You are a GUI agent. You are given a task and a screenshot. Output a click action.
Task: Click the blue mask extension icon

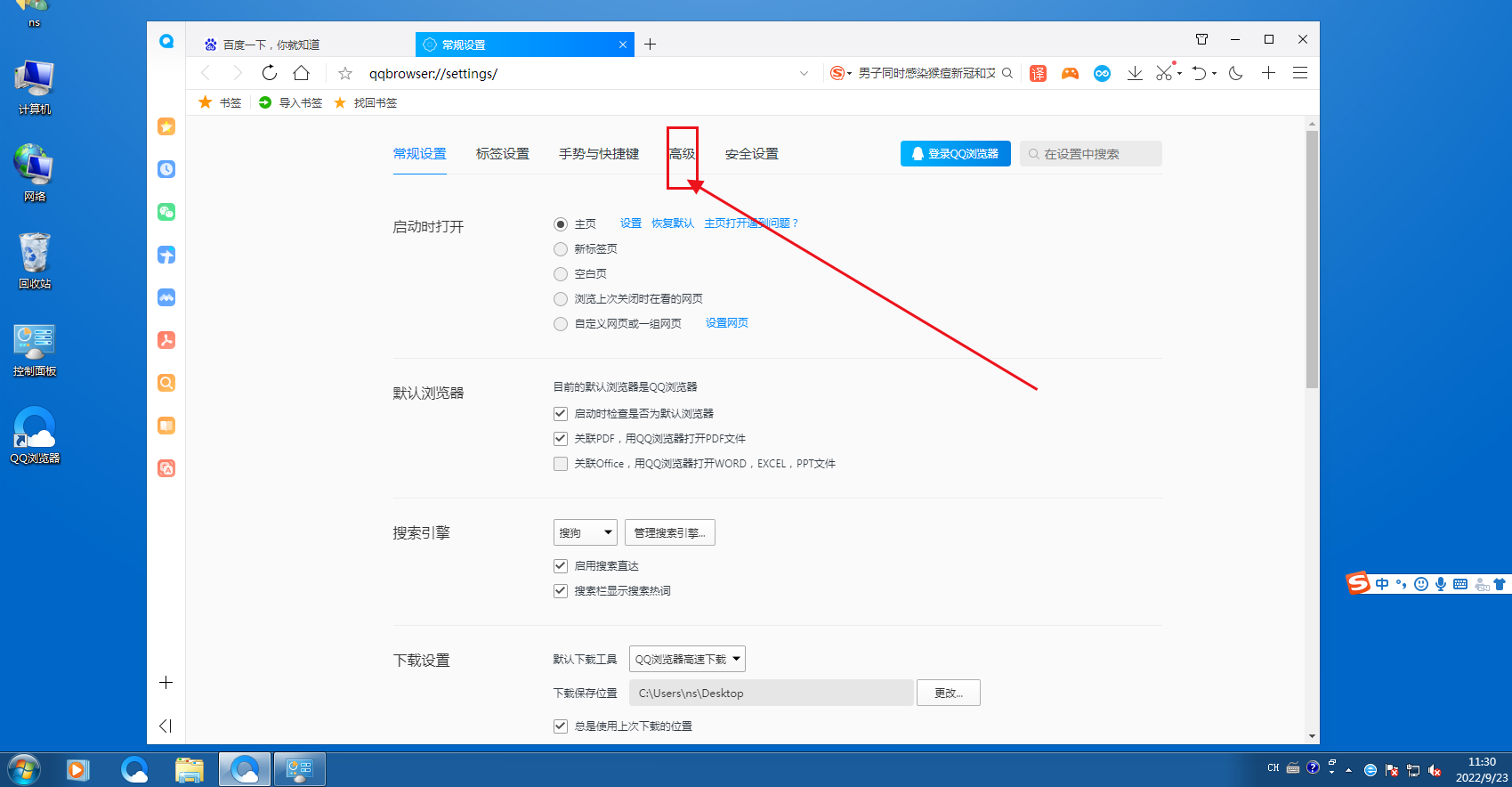pyautogui.click(x=1102, y=73)
